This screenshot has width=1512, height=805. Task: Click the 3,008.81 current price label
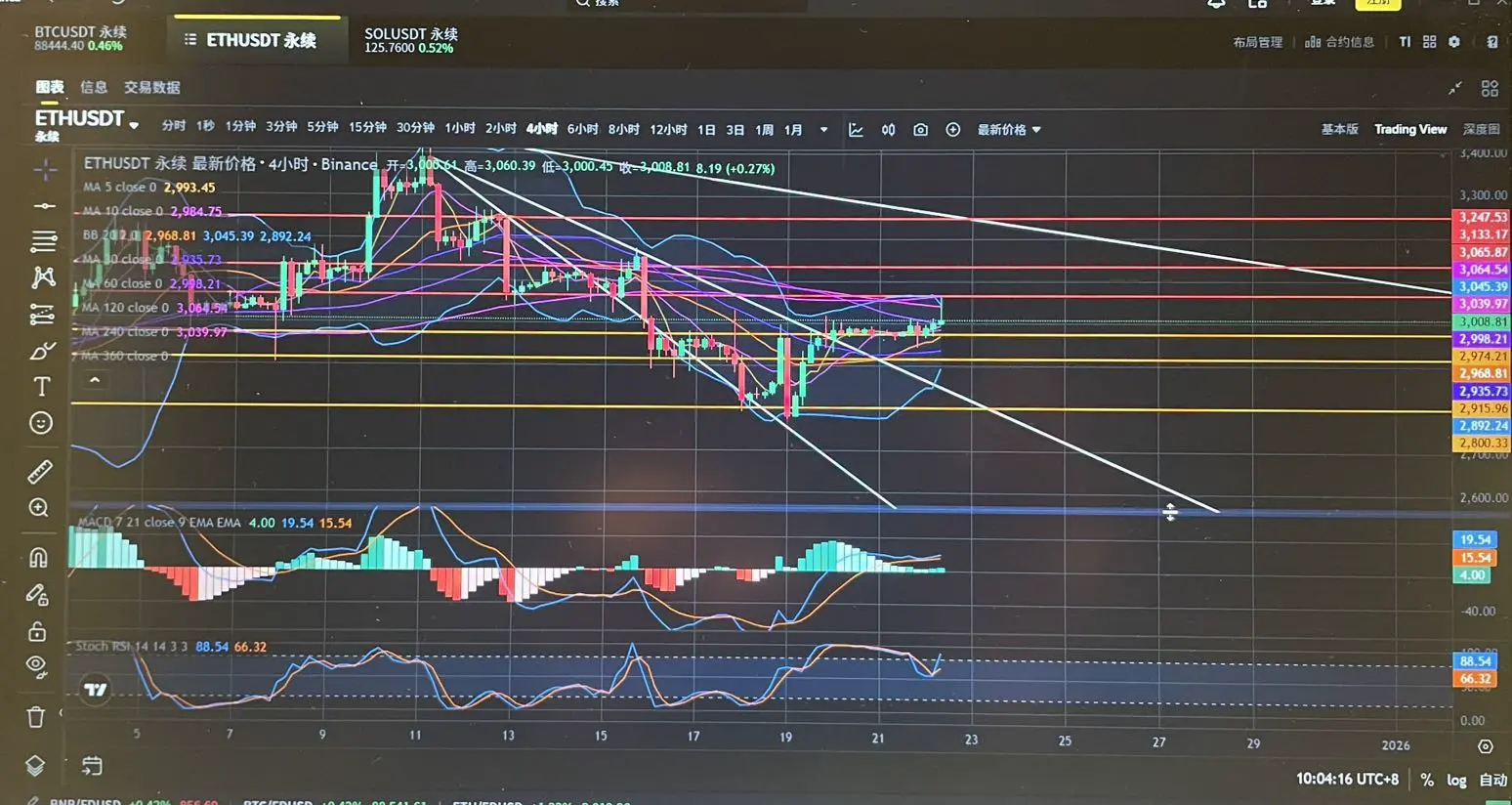coord(1483,321)
